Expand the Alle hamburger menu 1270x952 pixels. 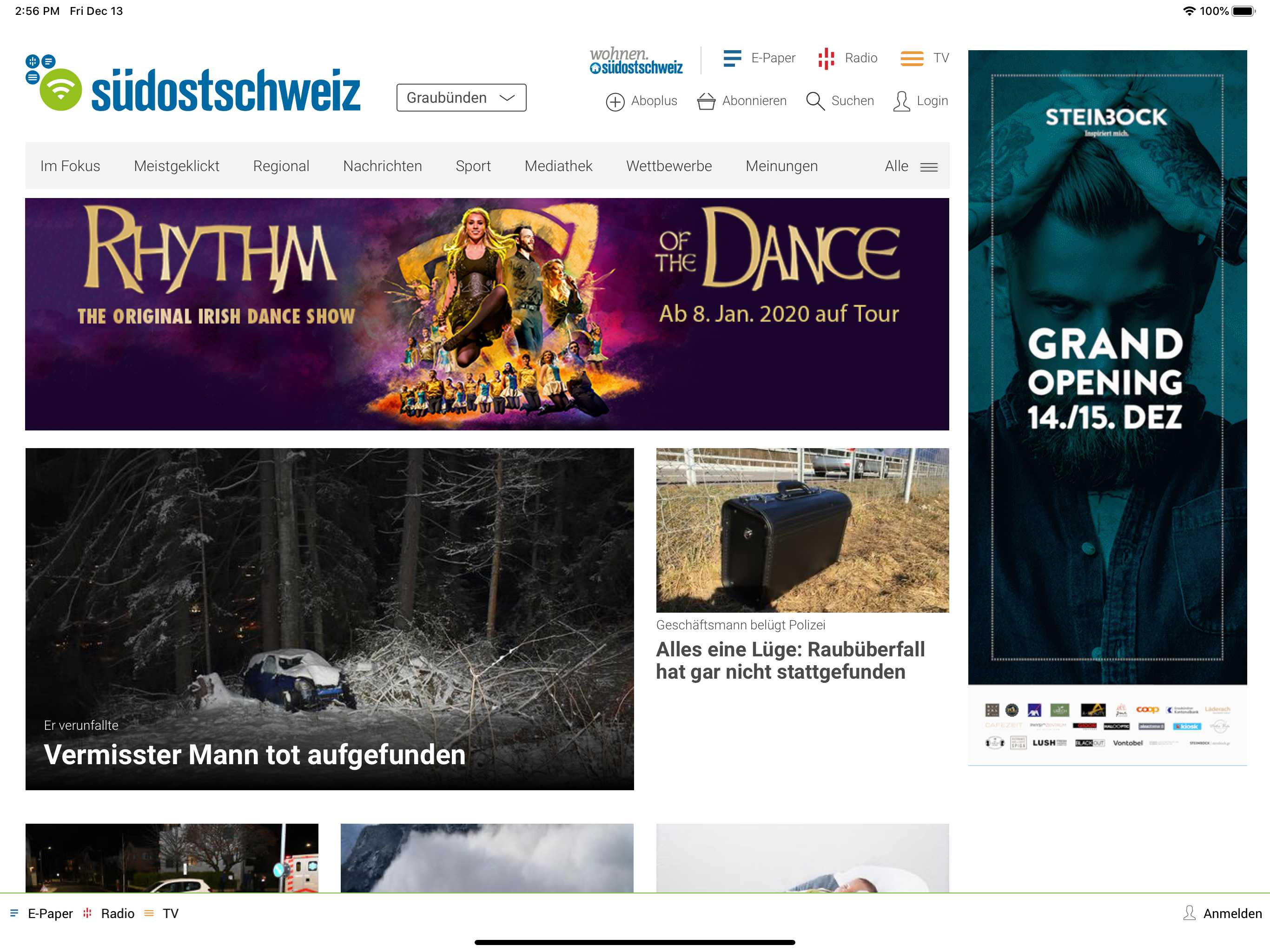click(x=928, y=166)
